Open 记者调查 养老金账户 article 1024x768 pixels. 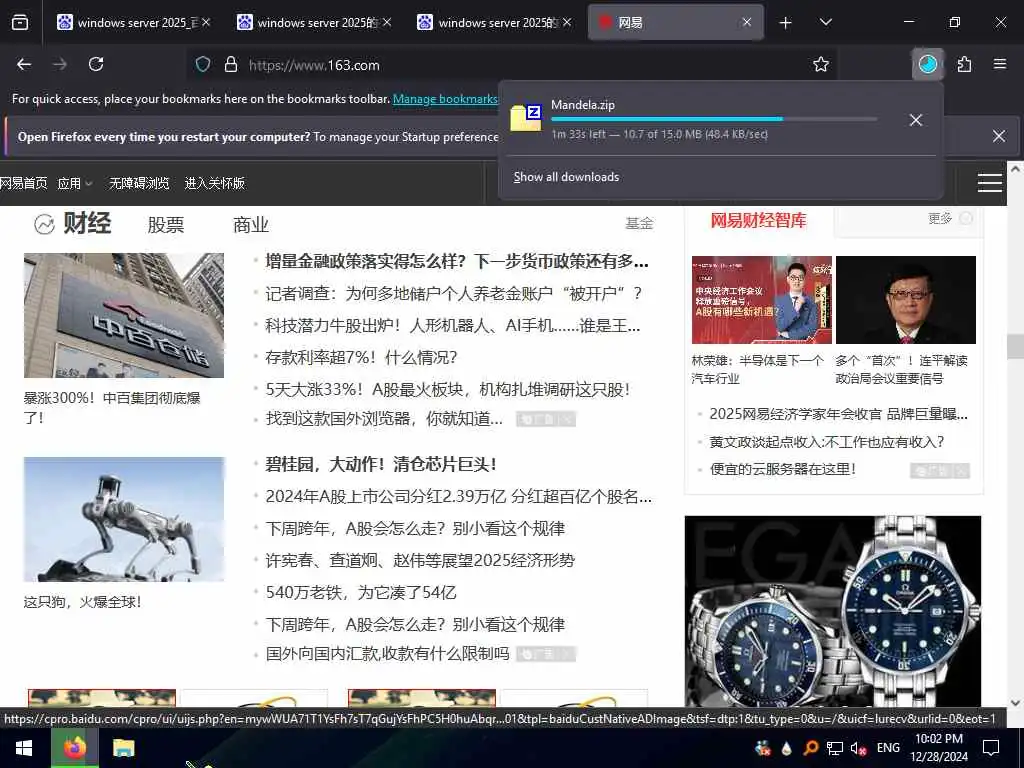coord(453,293)
